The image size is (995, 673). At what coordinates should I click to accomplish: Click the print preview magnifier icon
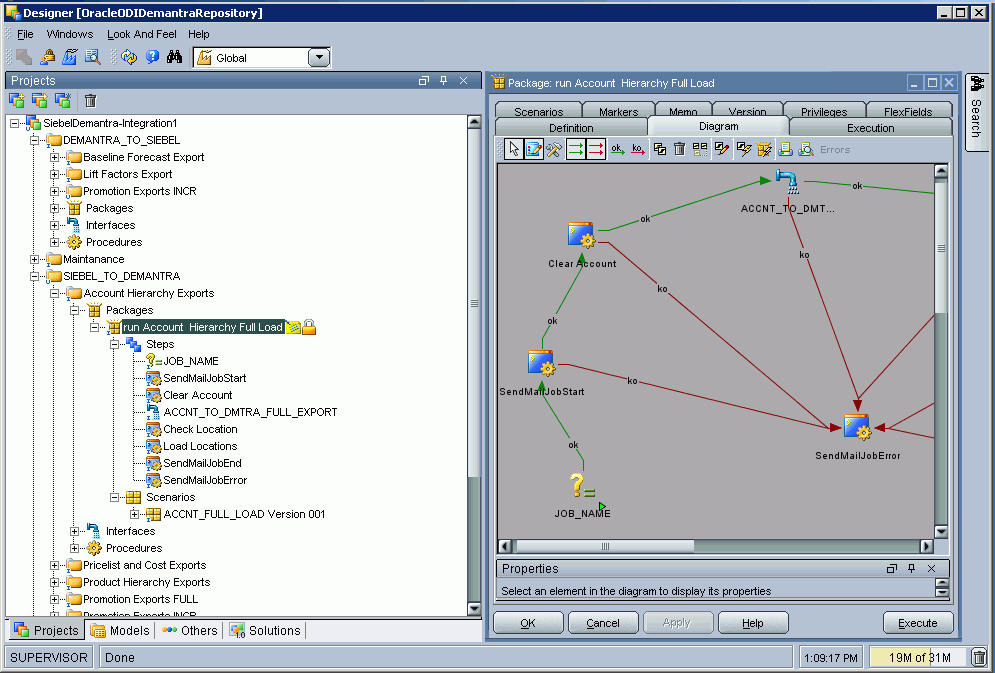click(806, 150)
